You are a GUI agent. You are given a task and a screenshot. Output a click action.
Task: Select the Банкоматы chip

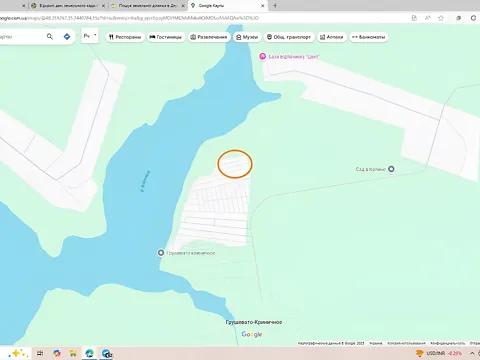pyautogui.click(x=369, y=37)
